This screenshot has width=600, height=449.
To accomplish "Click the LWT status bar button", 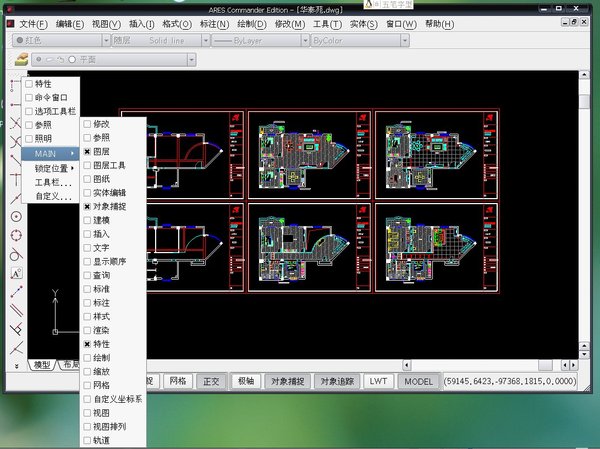I will pyautogui.click(x=377, y=381).
